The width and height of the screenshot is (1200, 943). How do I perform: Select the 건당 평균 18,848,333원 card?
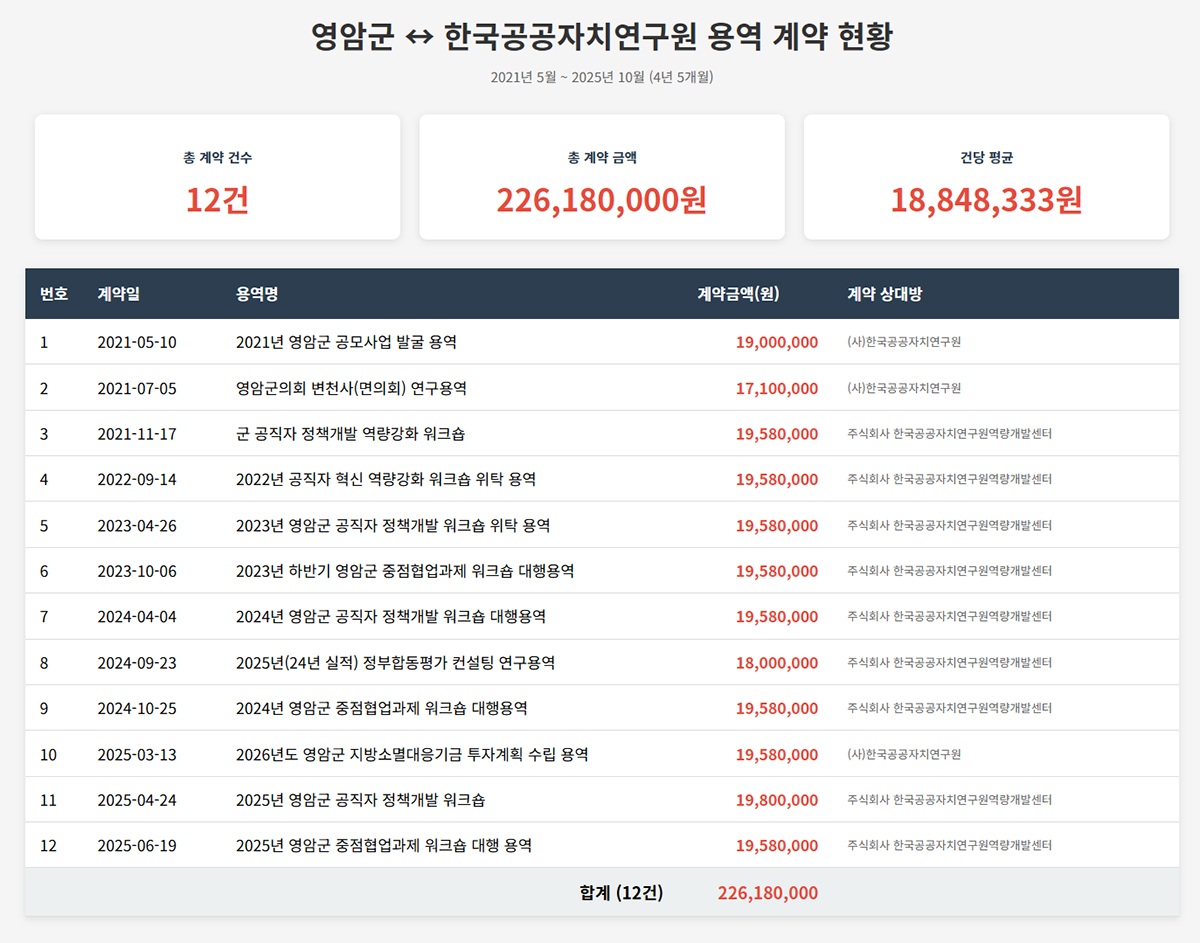(x=986, y=177)
